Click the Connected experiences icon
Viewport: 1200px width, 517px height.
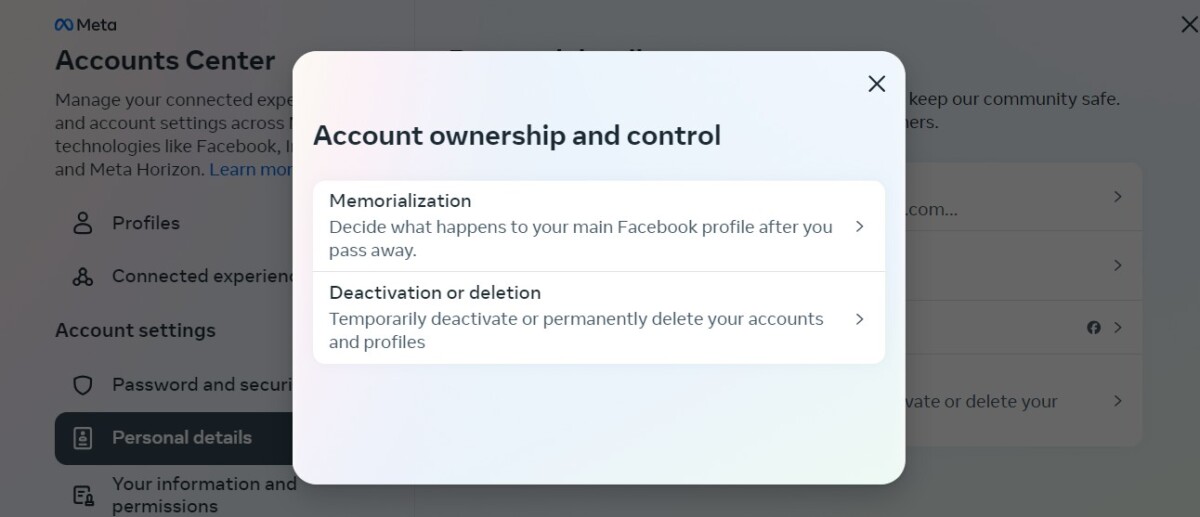click(83, 277)
